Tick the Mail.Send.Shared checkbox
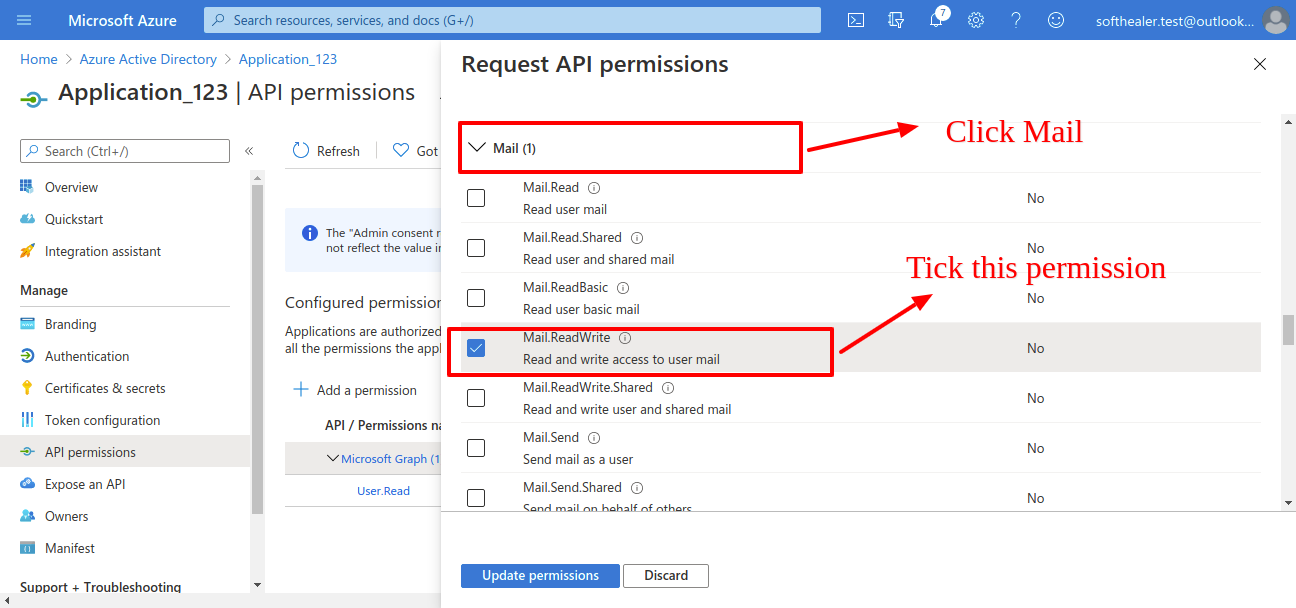The image size is (1296, 608). point(476,498)
